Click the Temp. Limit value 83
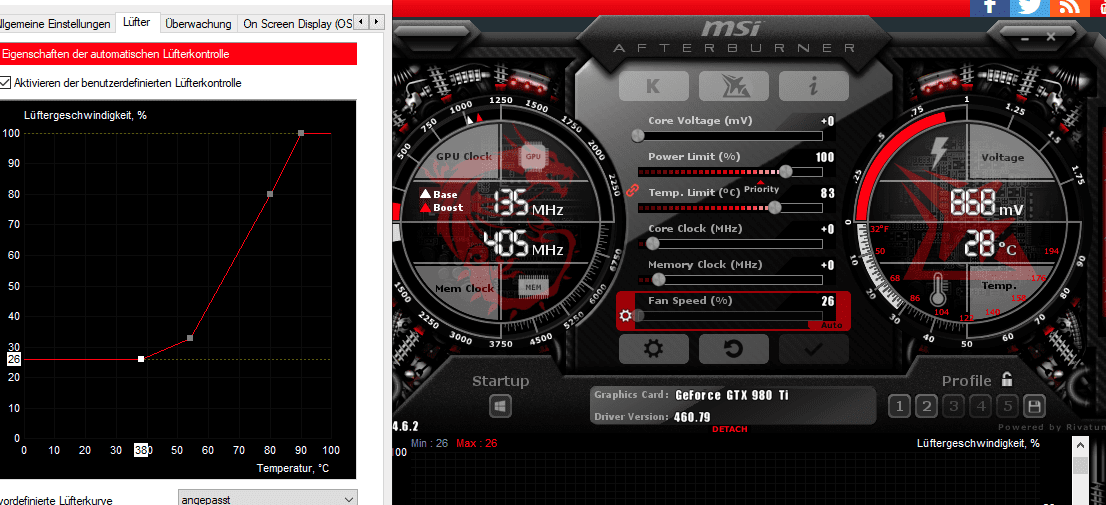The width and height of the screenshot is (1106, 505). [828, 193]
